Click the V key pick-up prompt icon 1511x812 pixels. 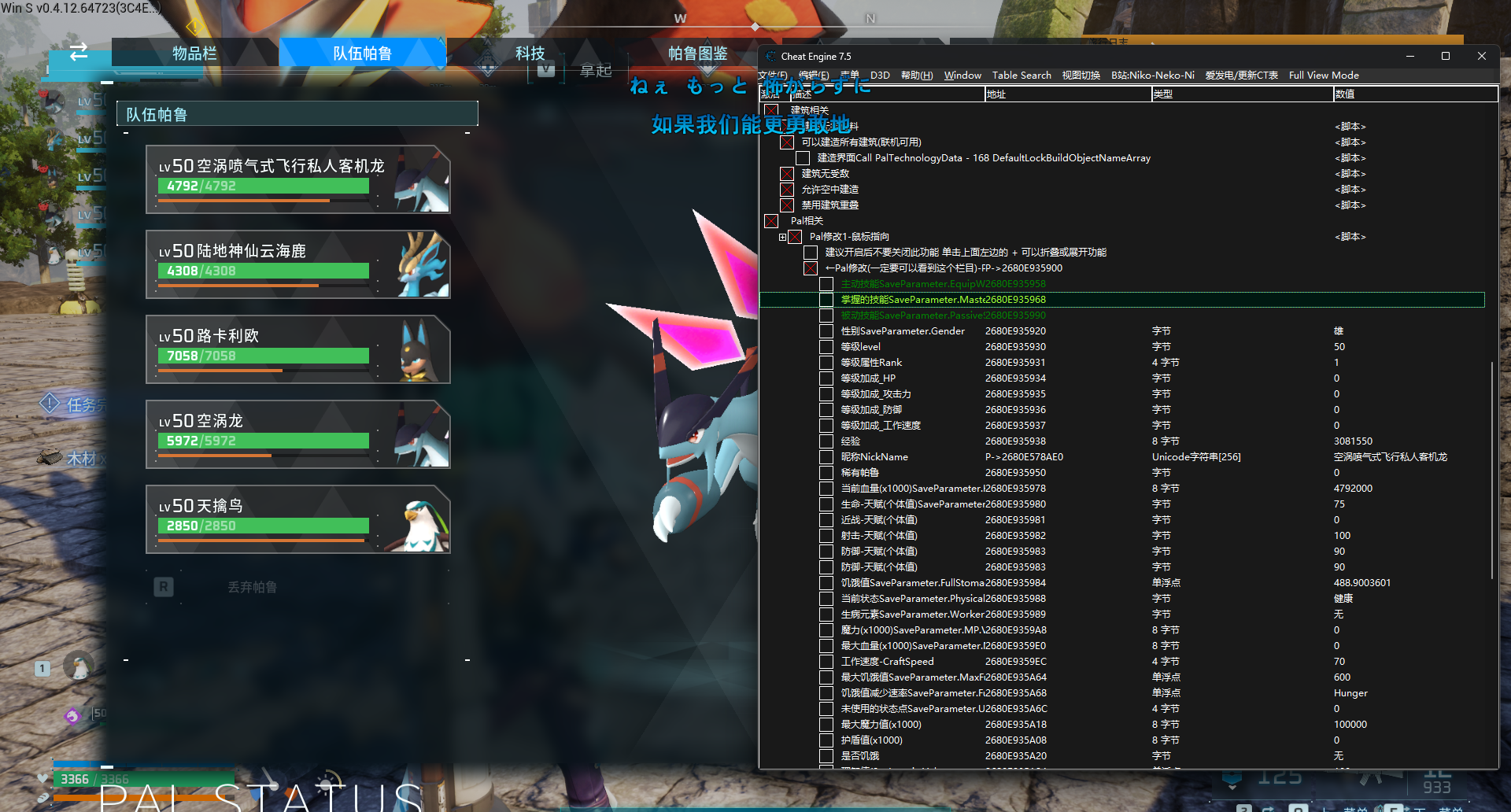pos(546,70)
